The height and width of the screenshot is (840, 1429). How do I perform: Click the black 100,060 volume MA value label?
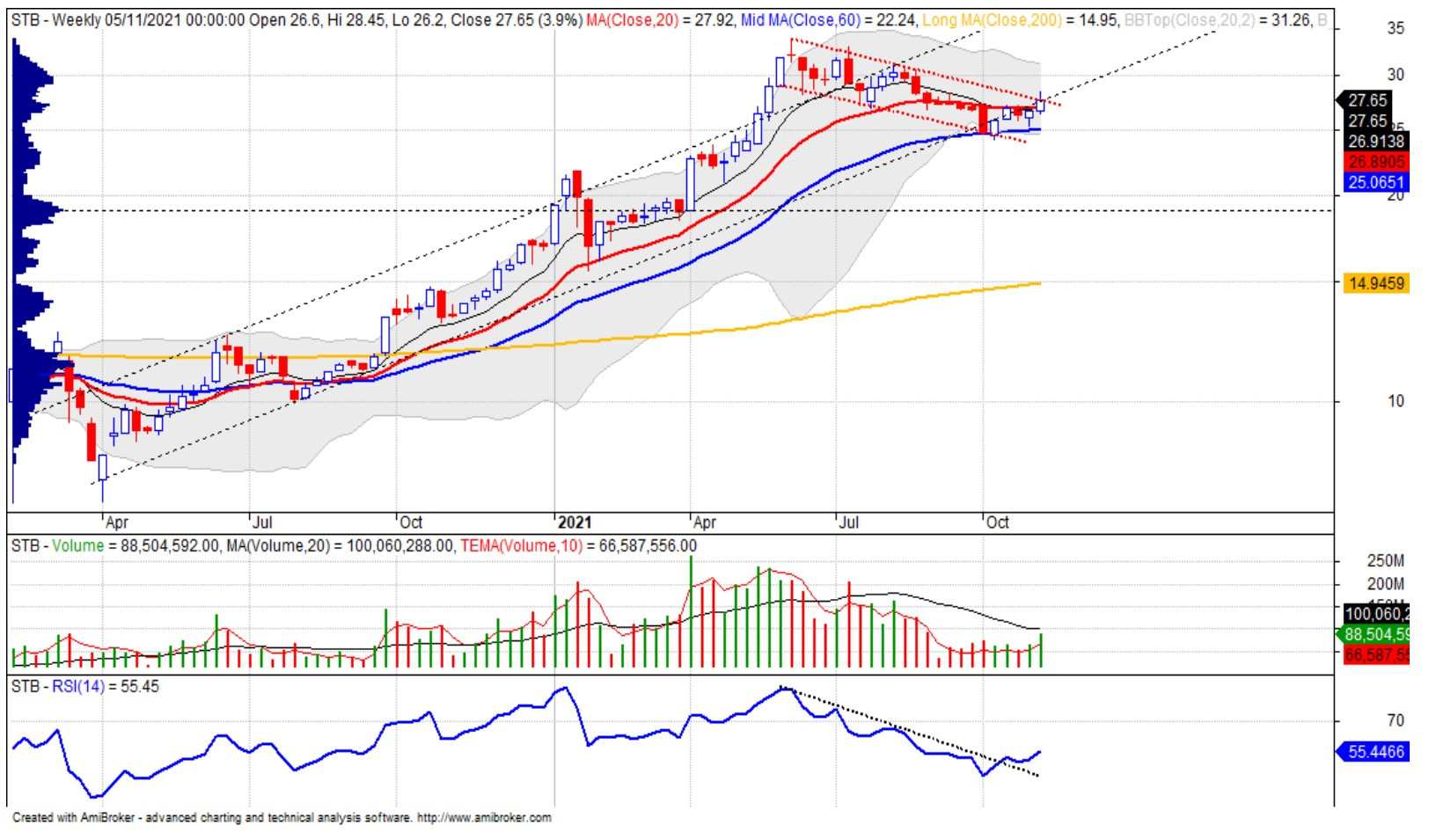click(1375, 614)
